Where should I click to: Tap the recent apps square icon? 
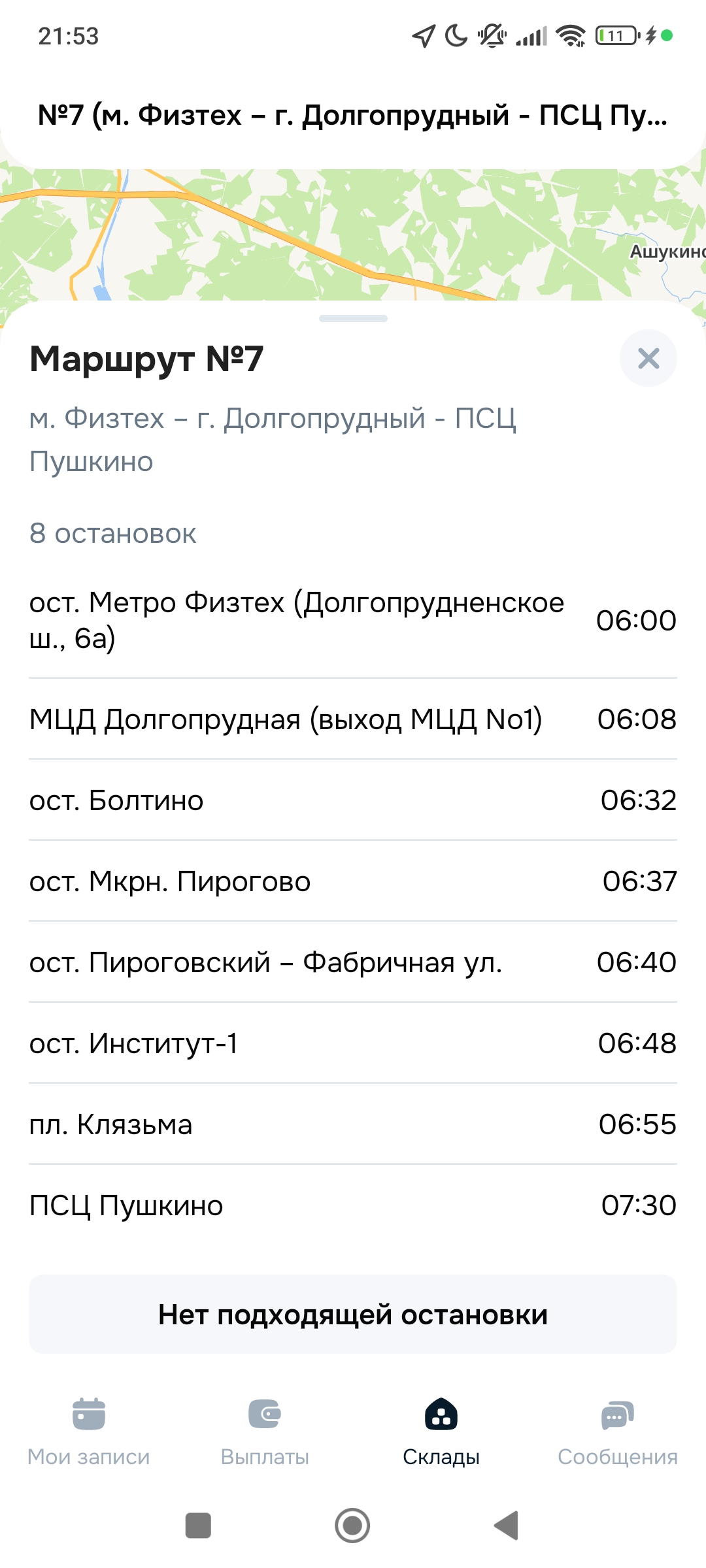coord(198,1526)
